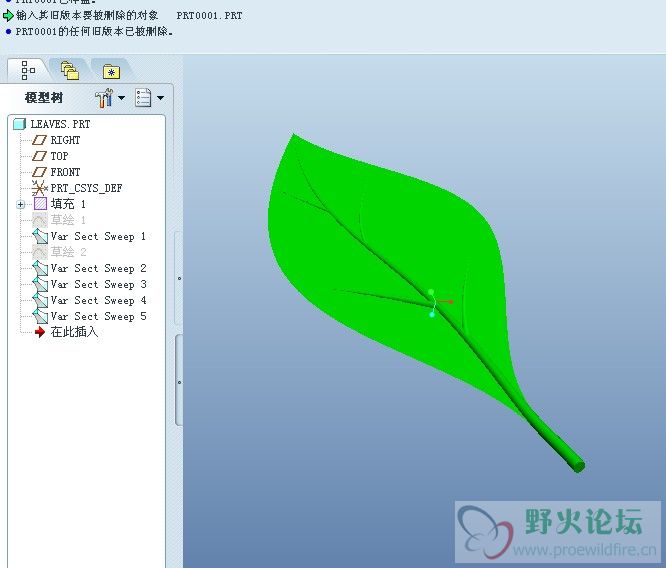
Task: Click the 模型树 panel title
Action: pos(44,98)
